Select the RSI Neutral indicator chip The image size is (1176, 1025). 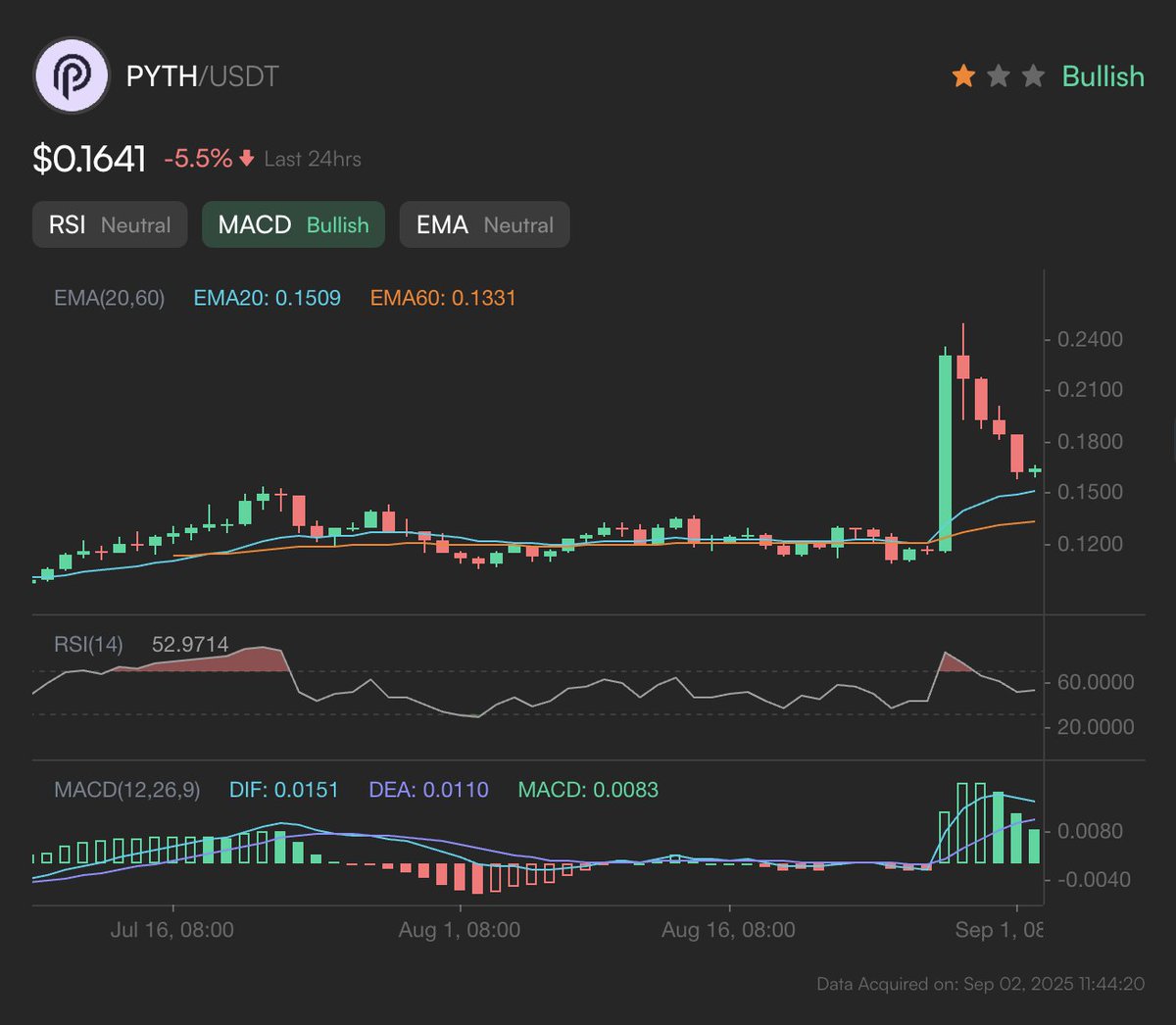tap(110, 224)
